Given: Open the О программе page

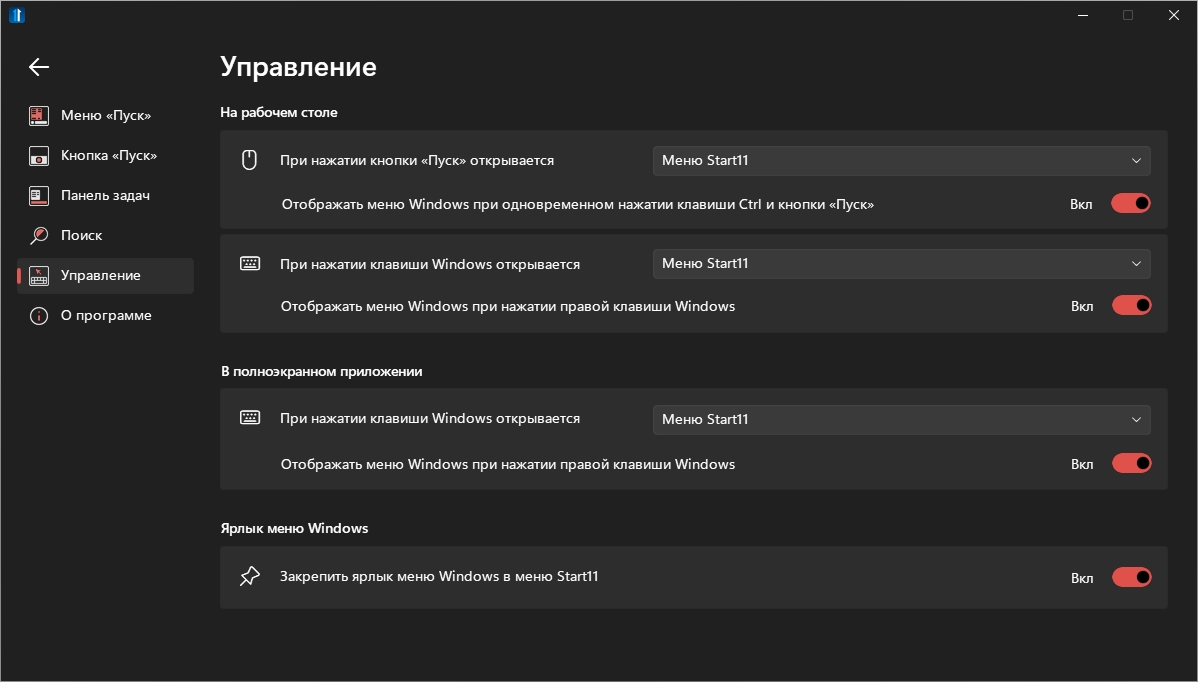Looking at the screenshot, I should (106, 316).
